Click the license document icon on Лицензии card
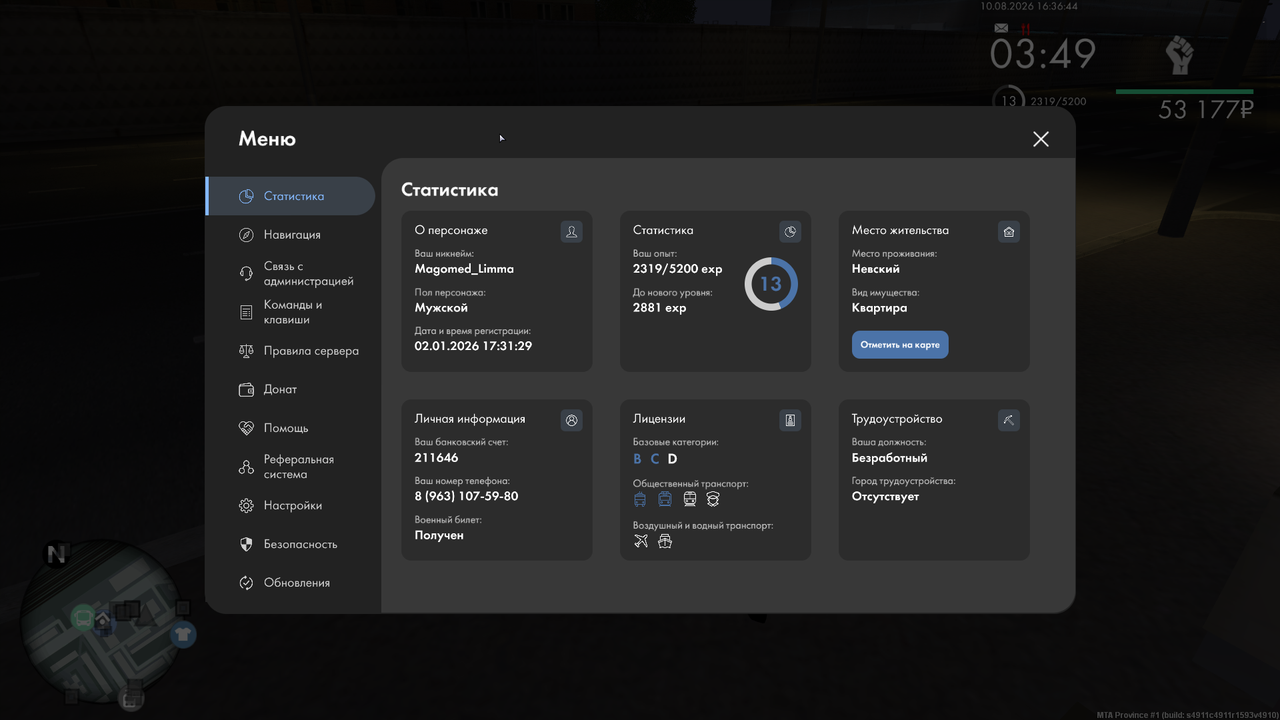The width and height of the screenshot is (1280, 720). pyautogui.click(x=790, y=421)
